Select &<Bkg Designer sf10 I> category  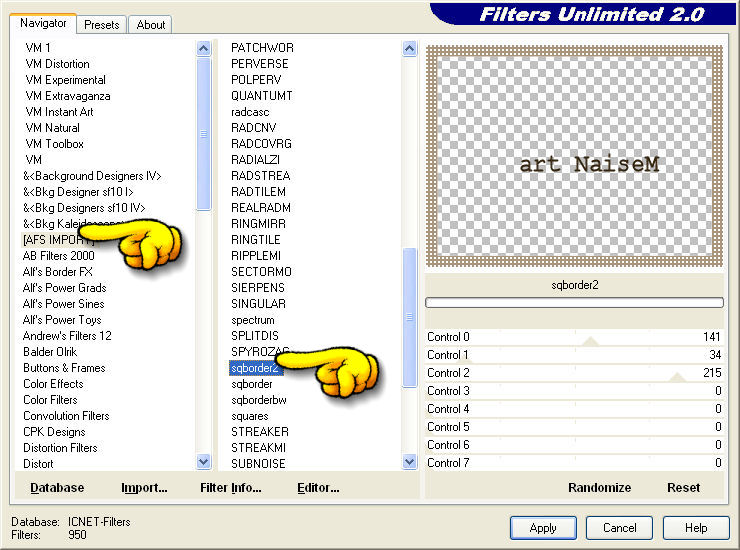pyautogui.click(x=78, y=192)
